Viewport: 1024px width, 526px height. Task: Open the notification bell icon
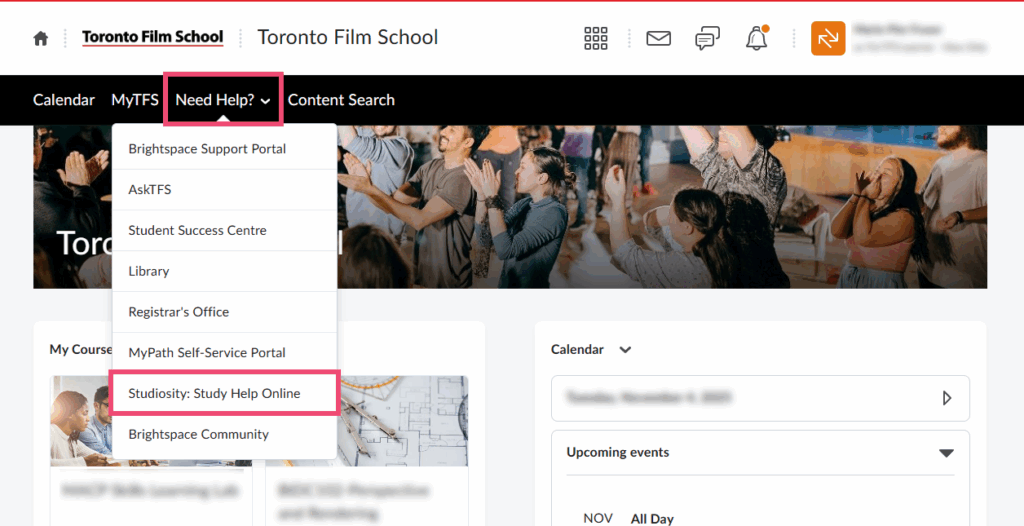click(757, 38)
